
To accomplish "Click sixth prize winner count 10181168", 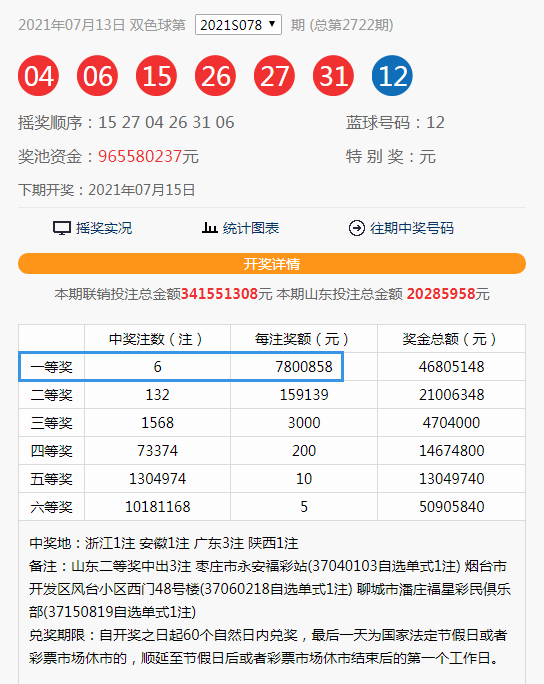I will pyautogui.click(x=157, y=507).
